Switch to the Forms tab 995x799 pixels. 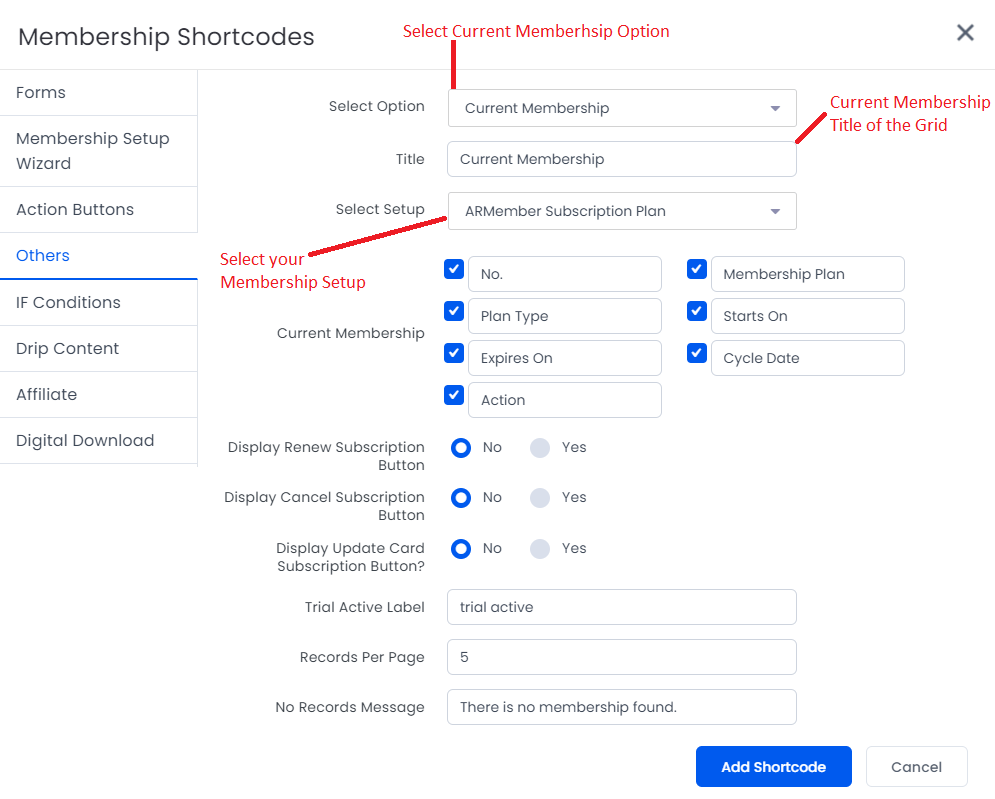click(98, 93)
